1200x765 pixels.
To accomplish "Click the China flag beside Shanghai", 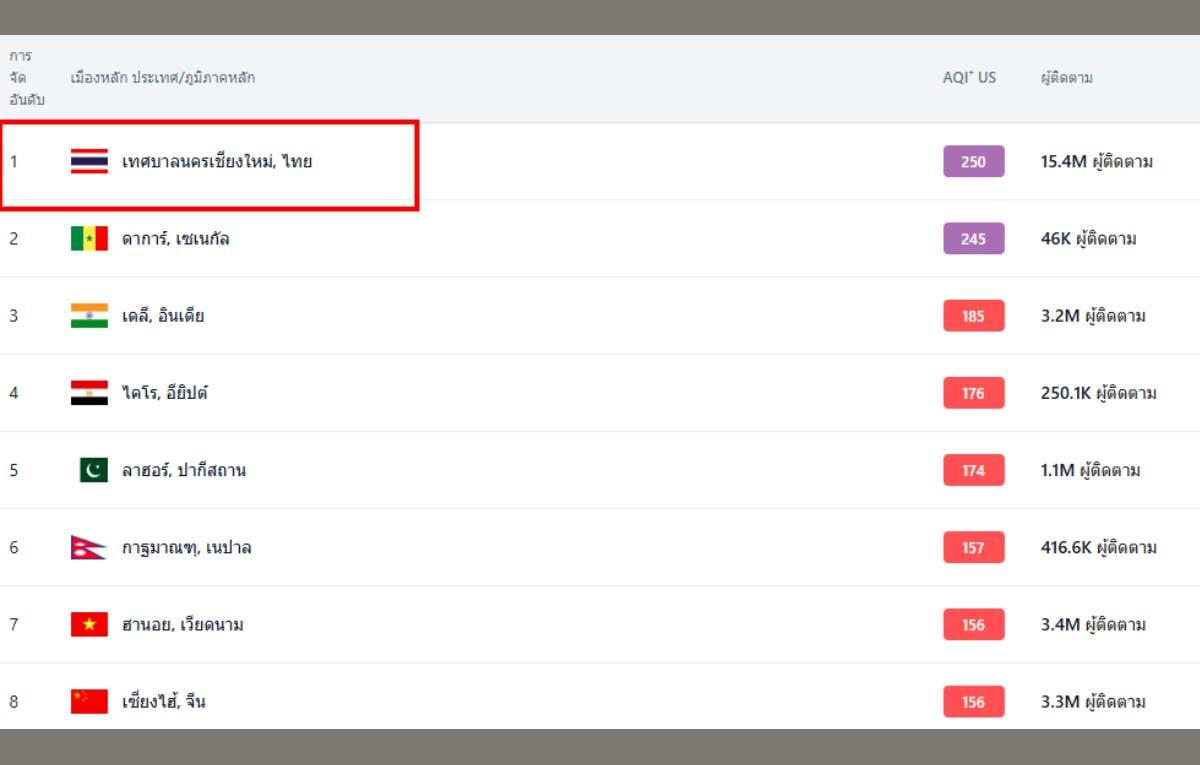I will tap(89, 702).
